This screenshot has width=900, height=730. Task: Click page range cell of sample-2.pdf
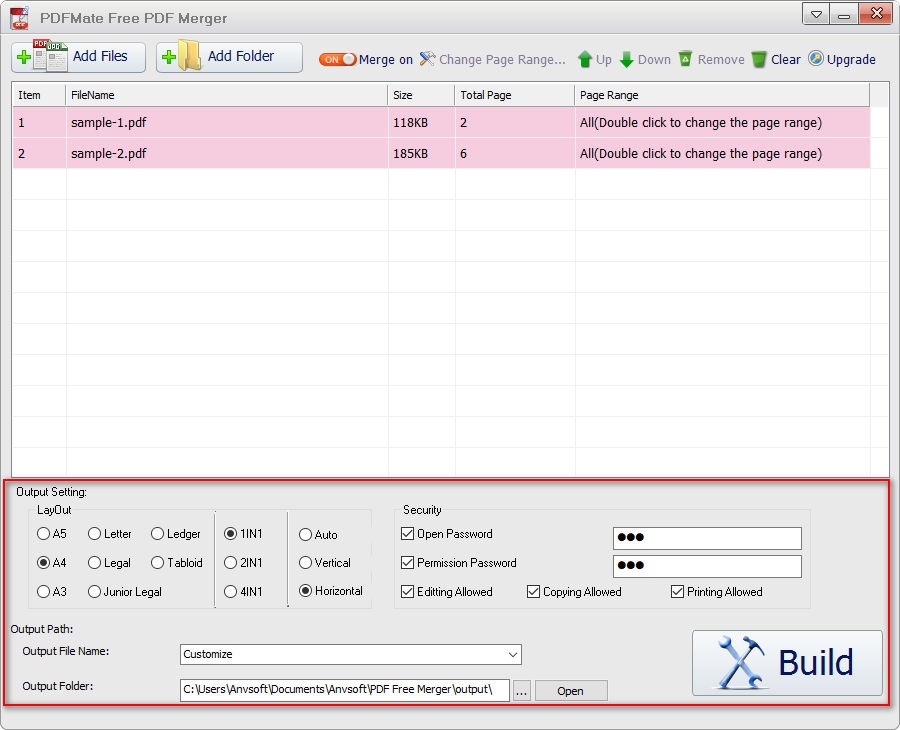click(722, 153)
